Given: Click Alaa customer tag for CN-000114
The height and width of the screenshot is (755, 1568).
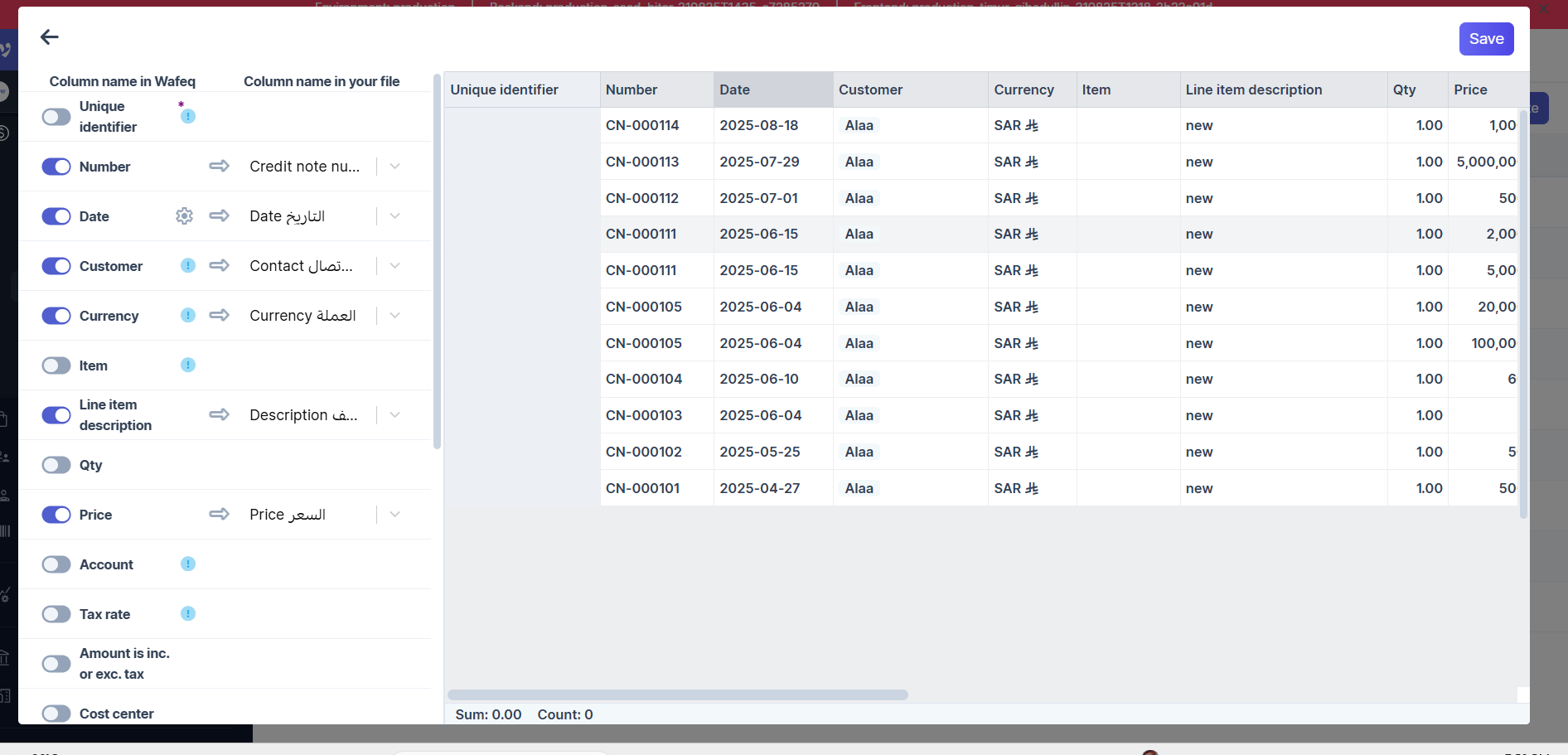Looking at the screenshot, I should (x=859, y=126).
